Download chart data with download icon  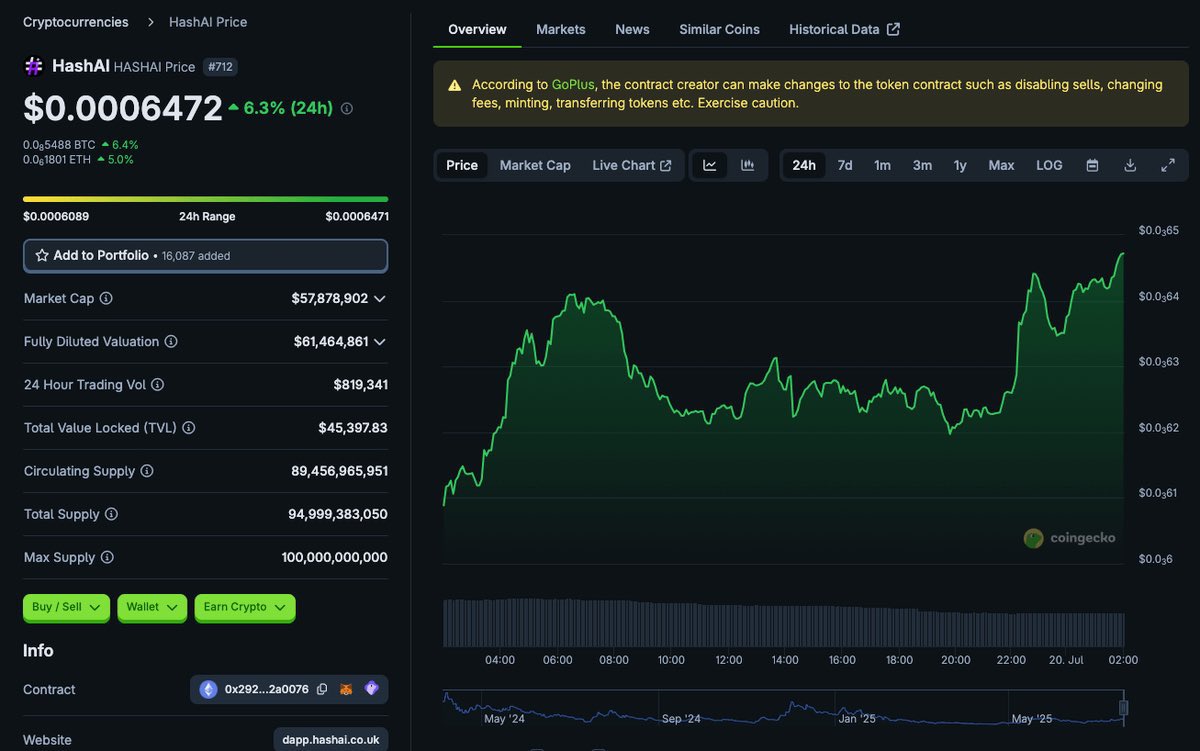(x=1130, y=165)
